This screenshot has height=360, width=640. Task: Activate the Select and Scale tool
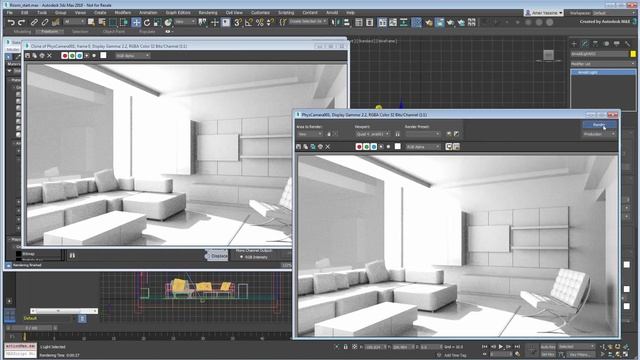tap(157, 22)
